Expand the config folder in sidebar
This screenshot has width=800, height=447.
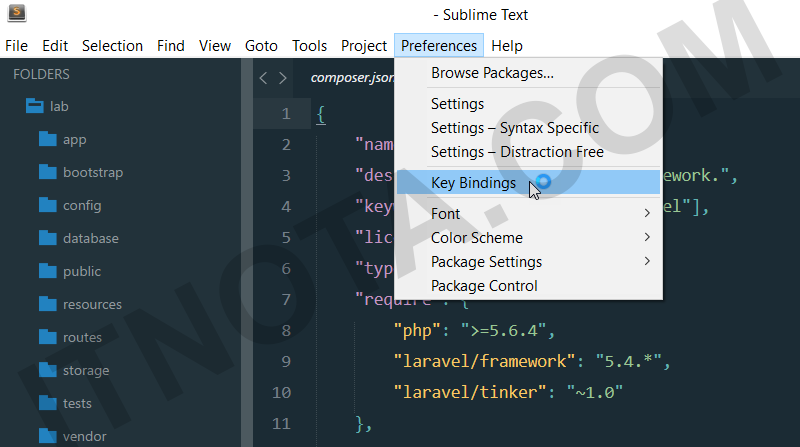(x=82, y=206)
